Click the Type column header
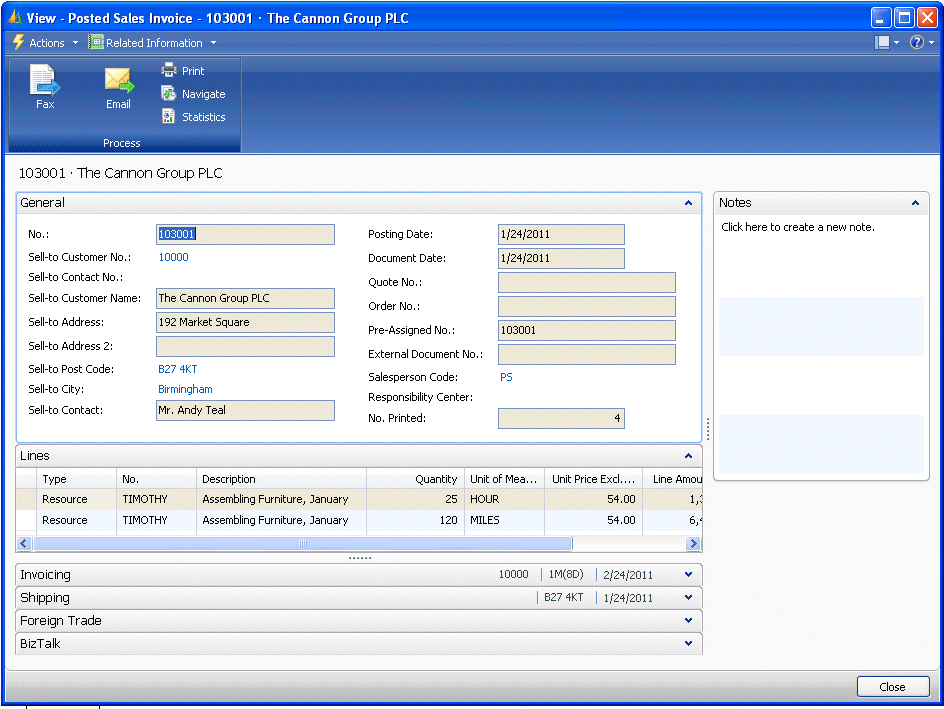 (76, 479)
